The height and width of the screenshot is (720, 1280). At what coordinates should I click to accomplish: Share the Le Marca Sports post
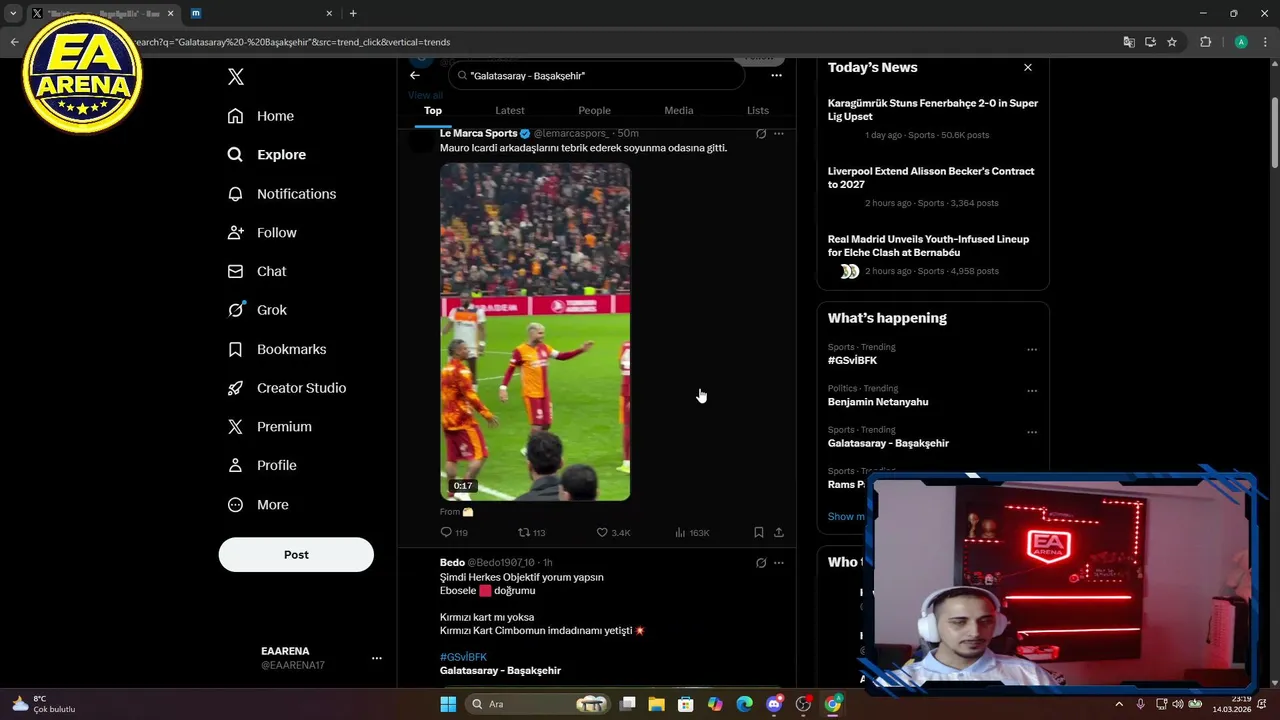[779, 533]
